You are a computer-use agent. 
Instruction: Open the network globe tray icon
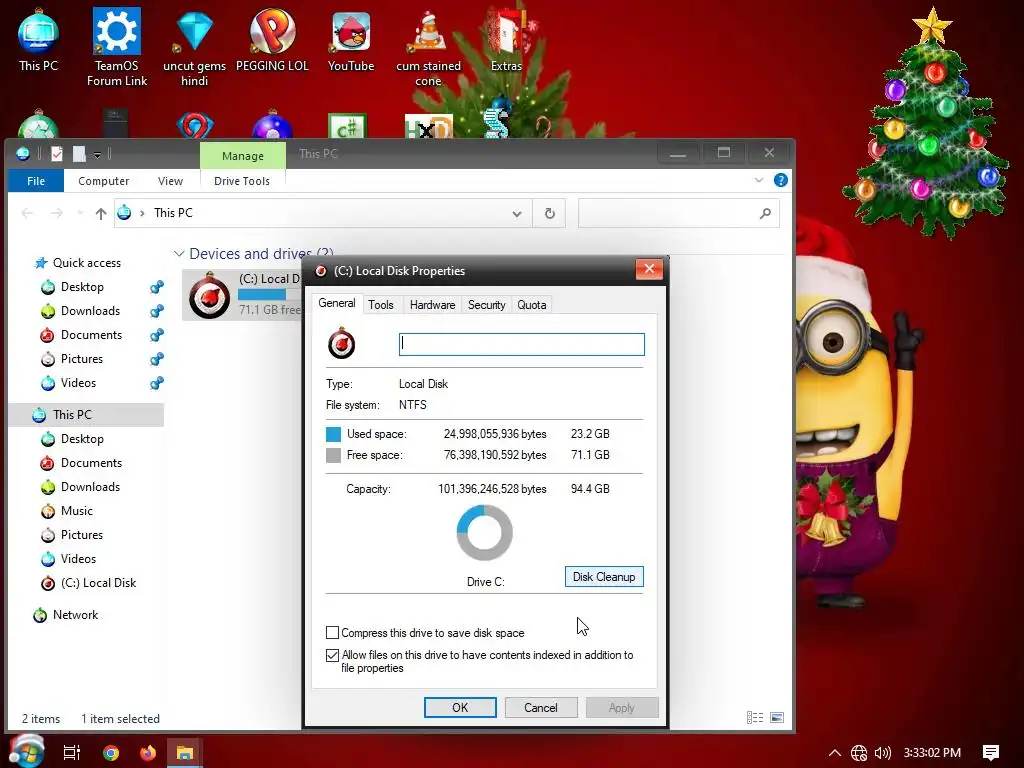pos(859,753)
